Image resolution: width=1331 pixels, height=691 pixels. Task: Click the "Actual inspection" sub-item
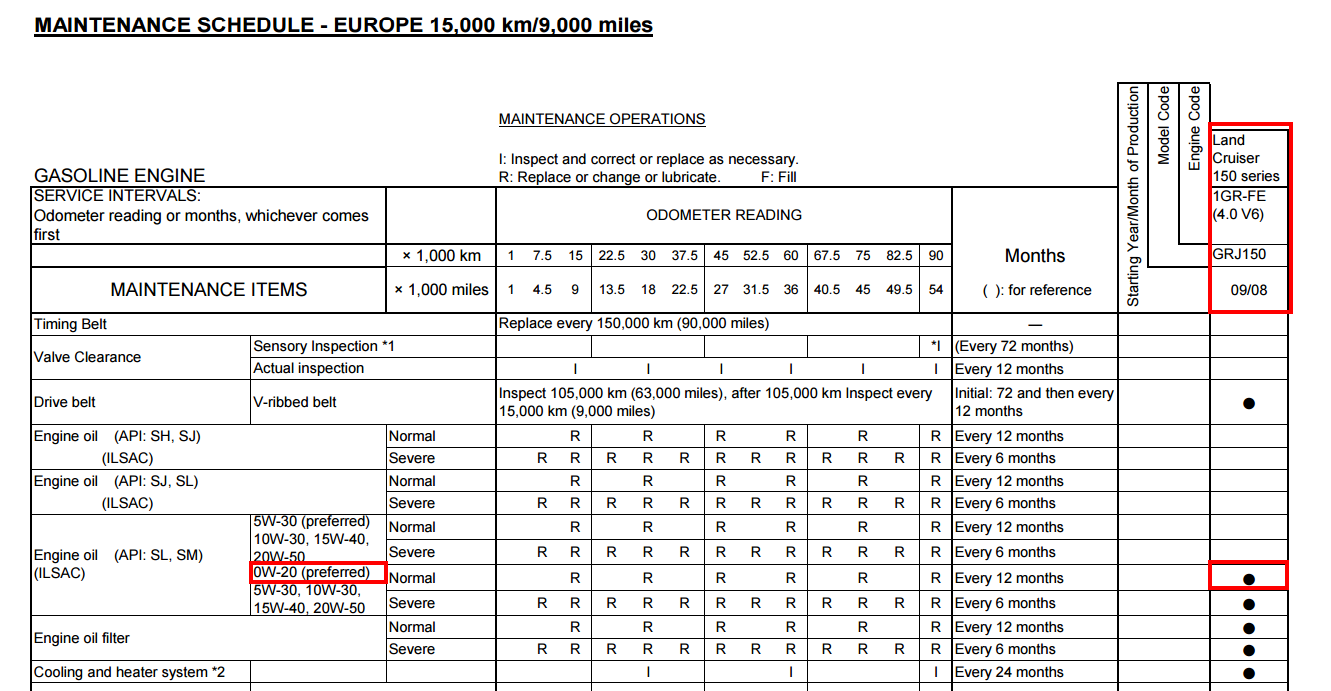pyautogui.click(x=309, y=368)
